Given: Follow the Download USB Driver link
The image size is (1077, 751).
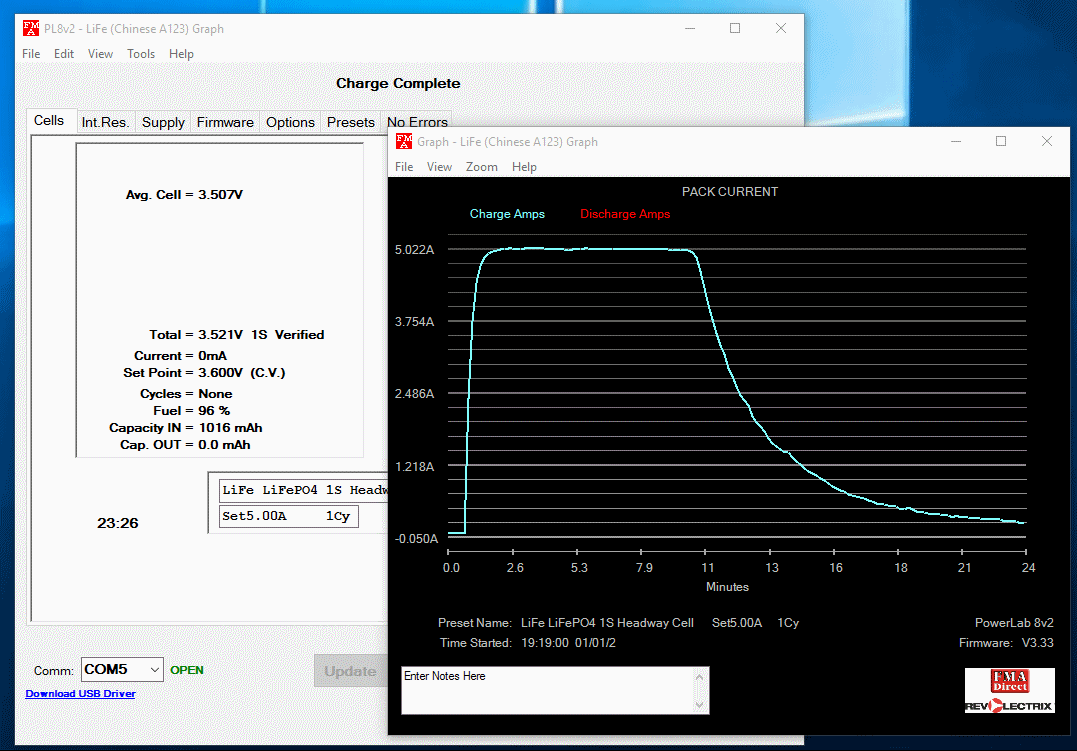Looking at the screenshot, I should tap(80, 694).
